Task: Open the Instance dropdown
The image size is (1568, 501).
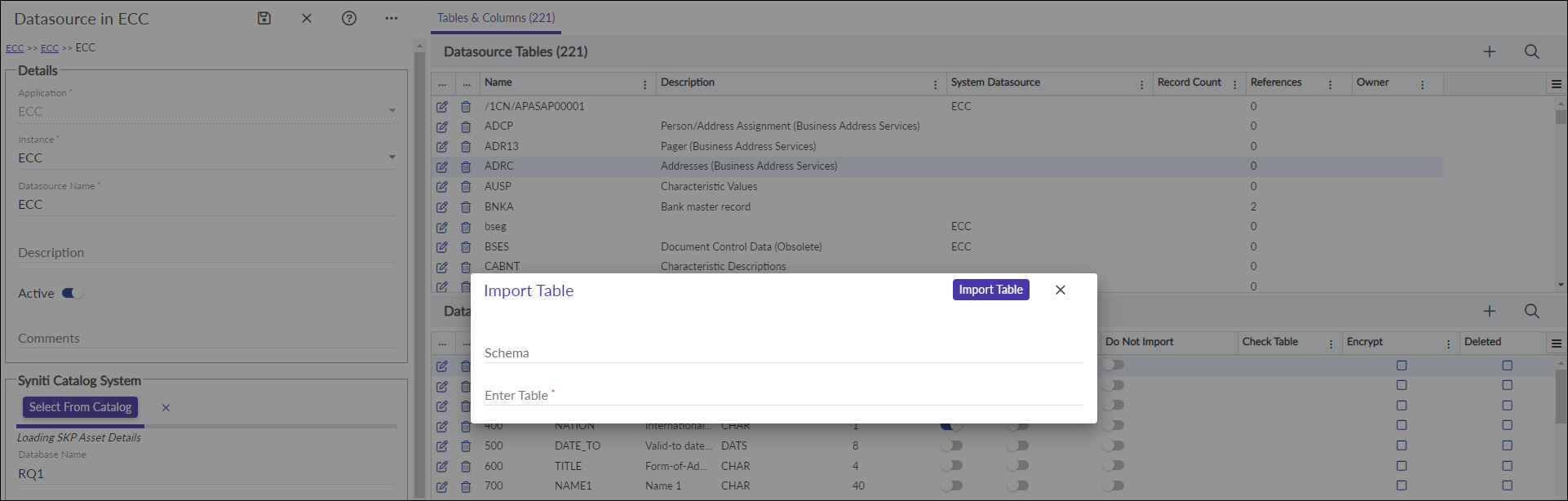Action: [392, 157]
